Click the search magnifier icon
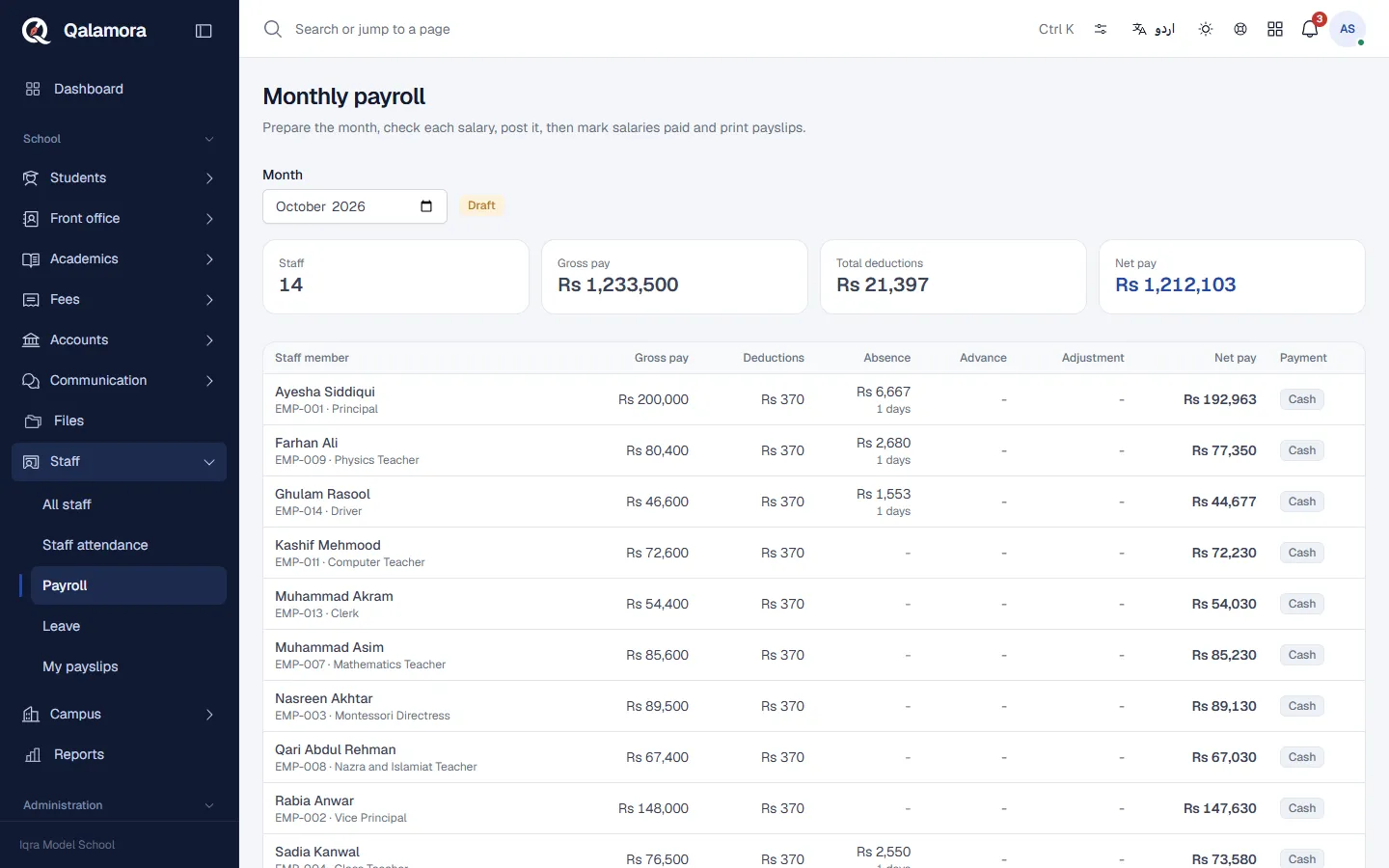The width and height of the screenshot is (1389, 868). (273, 29)
